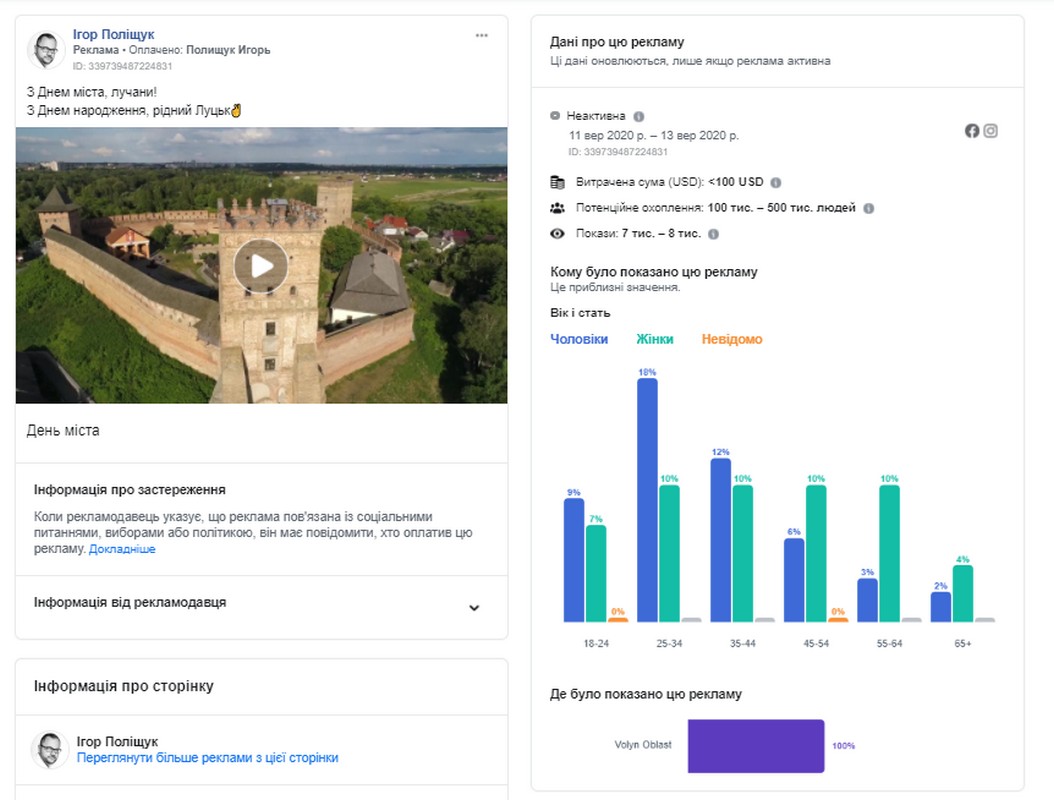The width and height of the screenshot is (1054, 800).
Task: Click the Facebook platform icon
Action: pos(972,131)
